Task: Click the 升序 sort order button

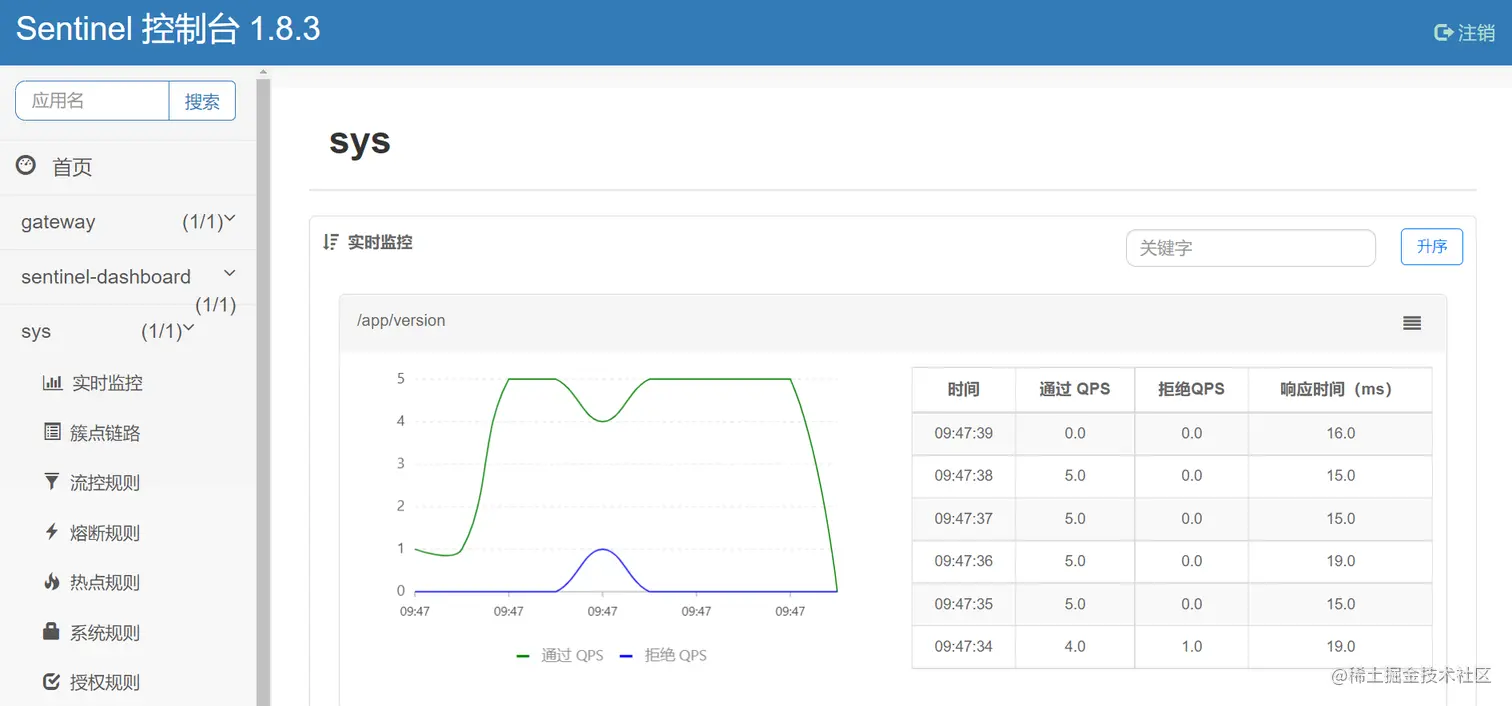Action: (x=1432, y=247)
